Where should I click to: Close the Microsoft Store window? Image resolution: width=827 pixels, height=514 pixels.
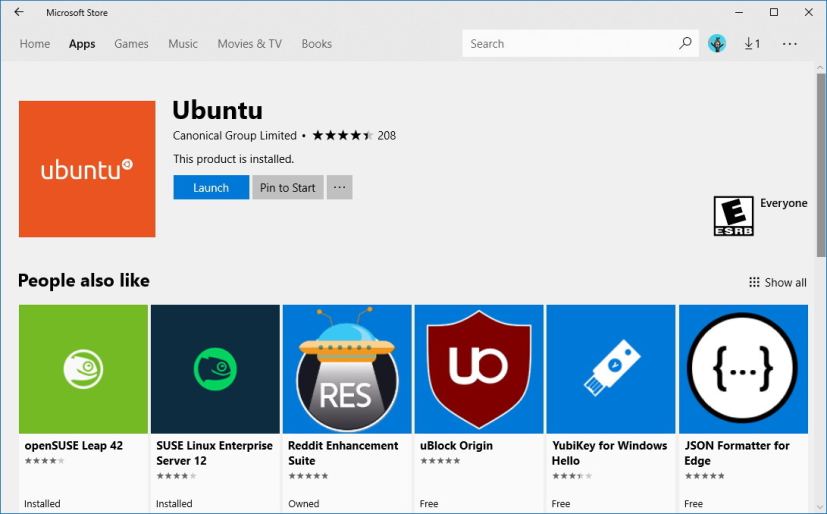coord(809,12)
